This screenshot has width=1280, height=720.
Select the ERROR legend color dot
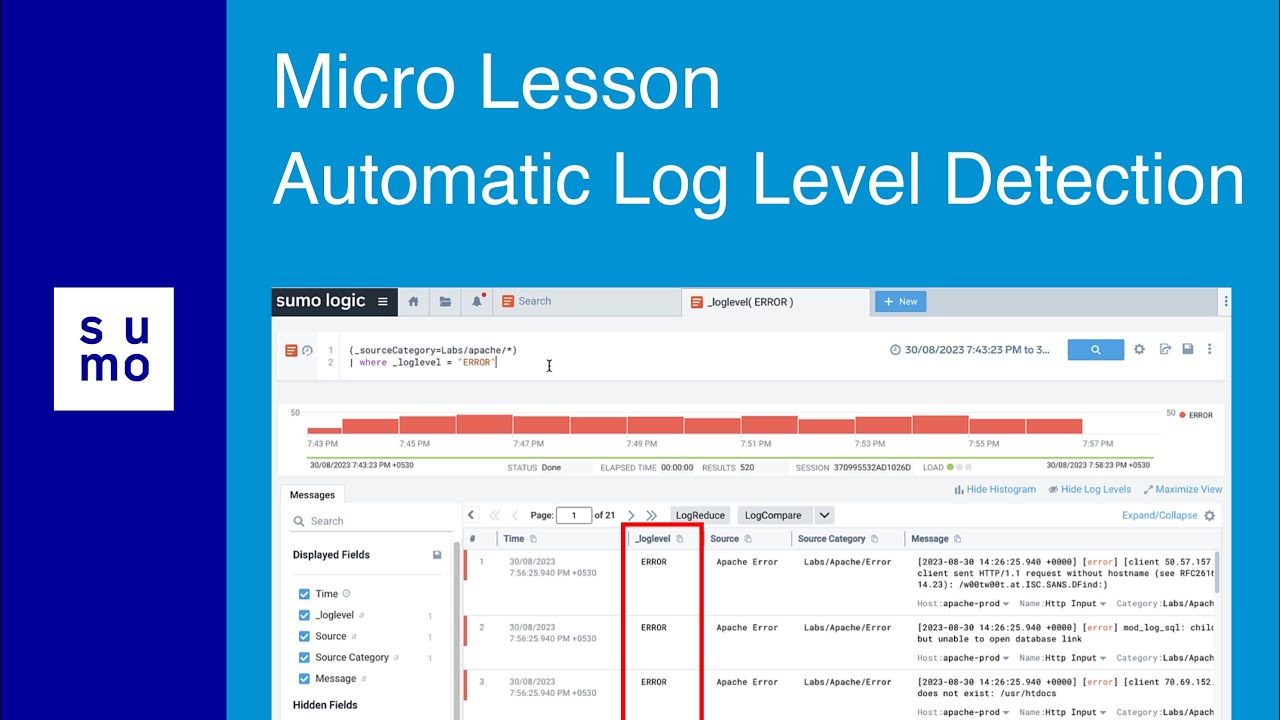[1183, 415]
